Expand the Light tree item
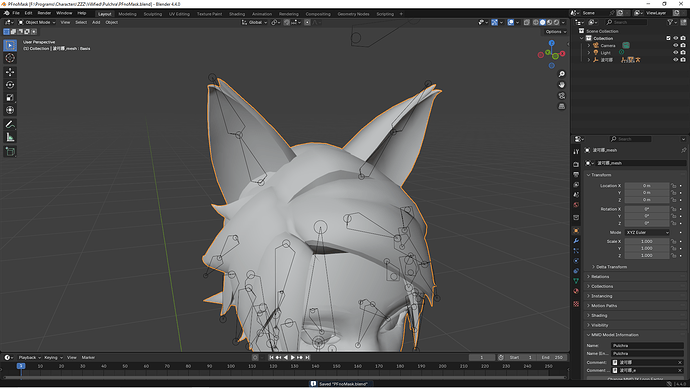 click(589, 52)
